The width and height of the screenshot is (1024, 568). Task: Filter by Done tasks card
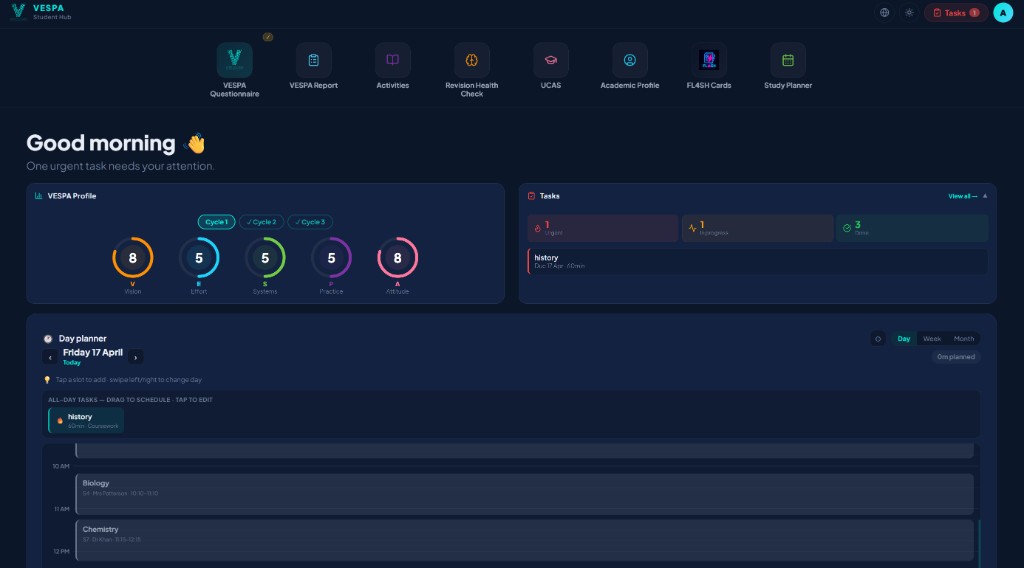(x=912, y=229)
